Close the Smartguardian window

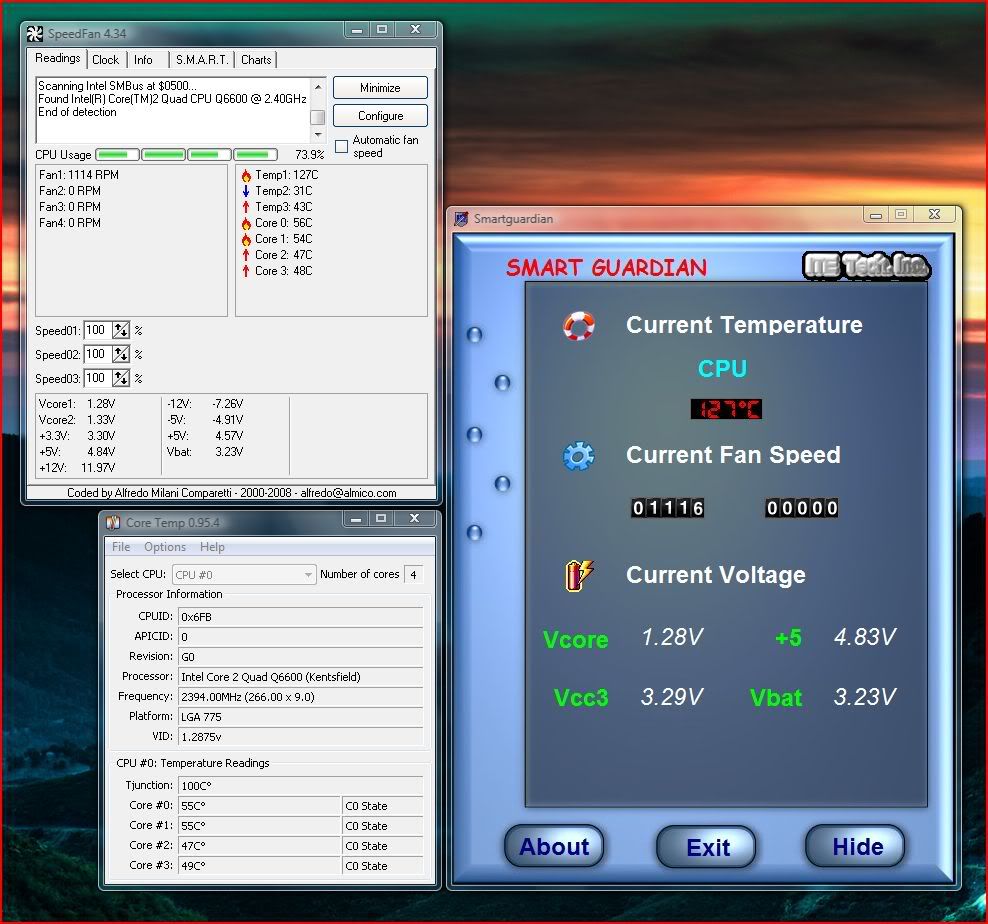[x=934, y=214]
